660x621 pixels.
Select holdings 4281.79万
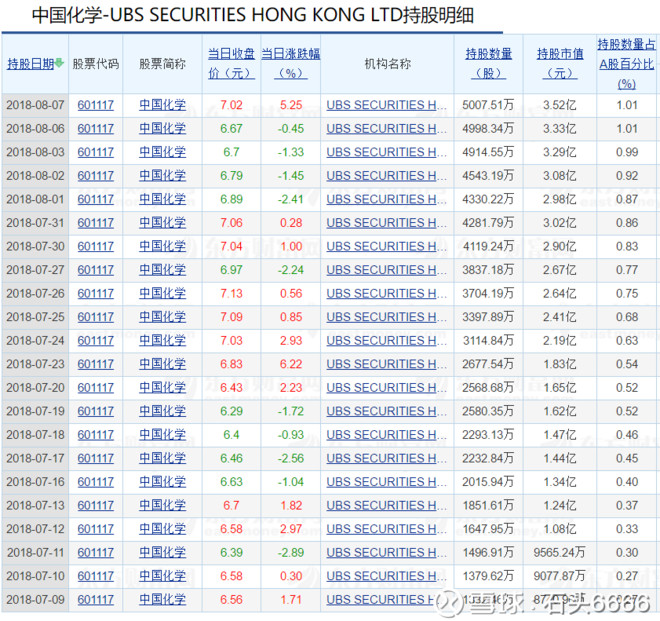[488, 223]
